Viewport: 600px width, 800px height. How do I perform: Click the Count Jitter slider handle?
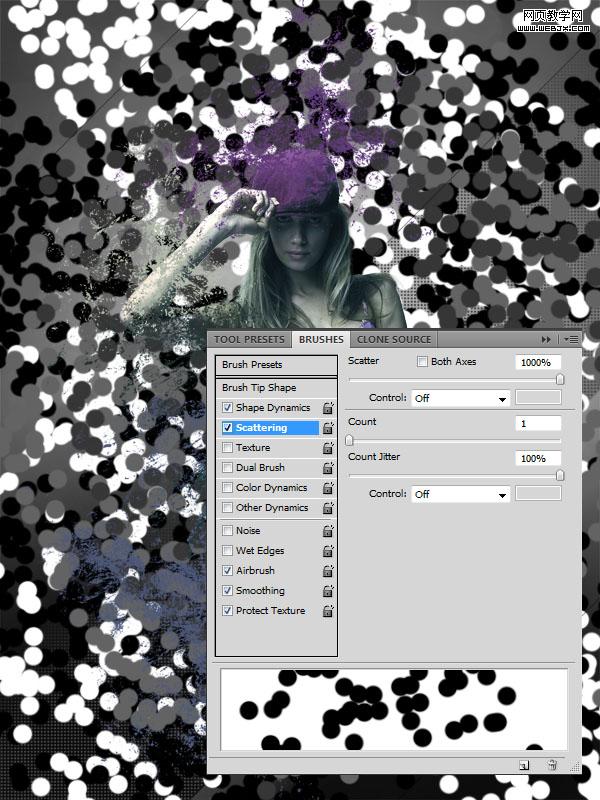[560, 476]
